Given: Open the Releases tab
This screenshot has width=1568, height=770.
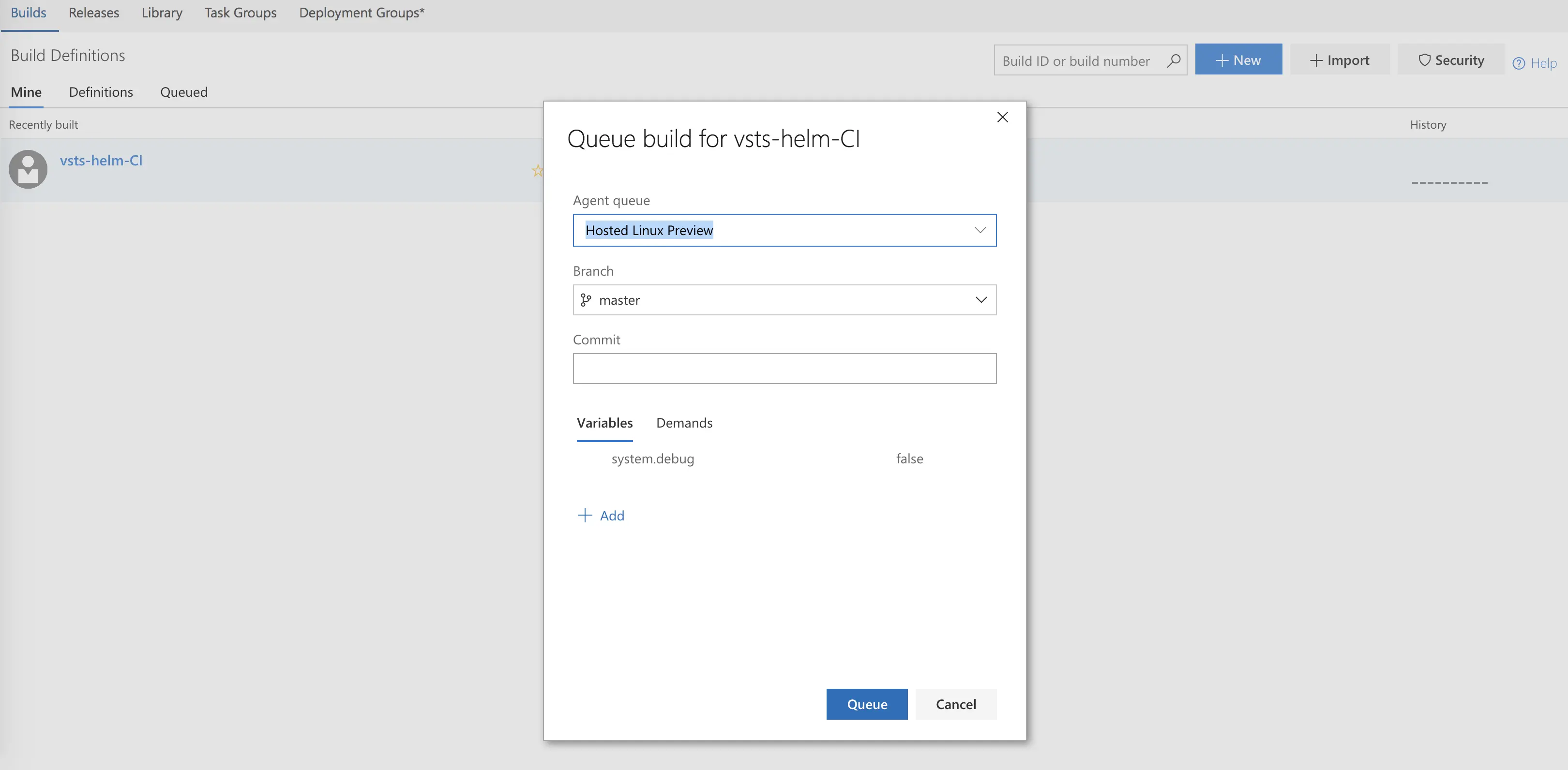Looking at the screenshot, I should click(94, 13).
